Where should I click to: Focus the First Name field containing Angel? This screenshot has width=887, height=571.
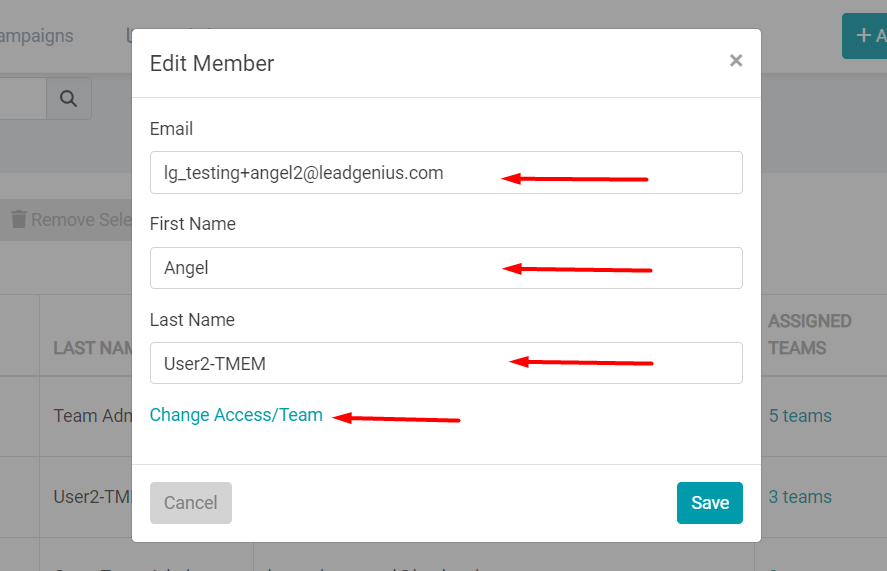(x=446, y=268)
